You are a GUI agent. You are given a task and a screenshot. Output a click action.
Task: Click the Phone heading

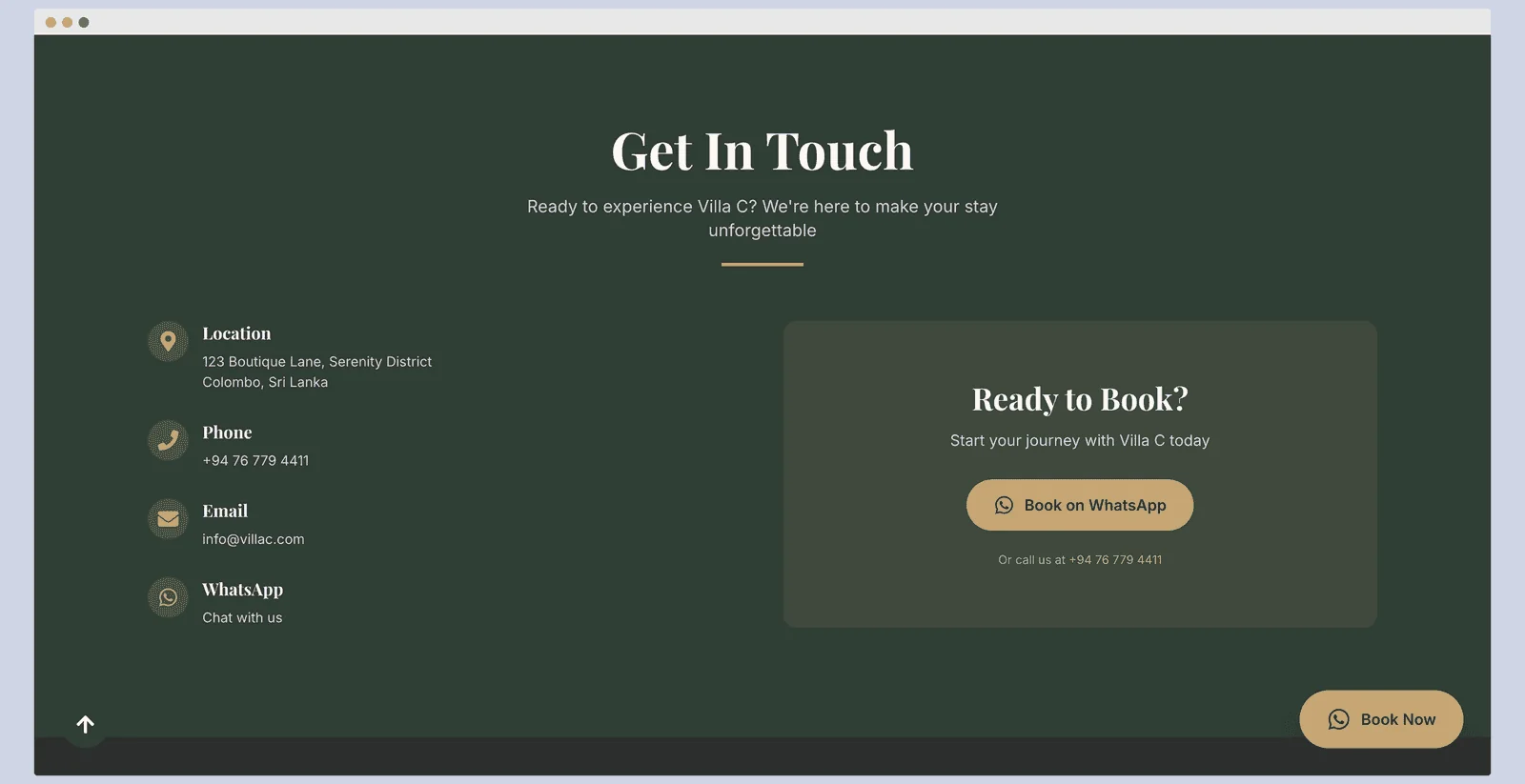(227, 432)
